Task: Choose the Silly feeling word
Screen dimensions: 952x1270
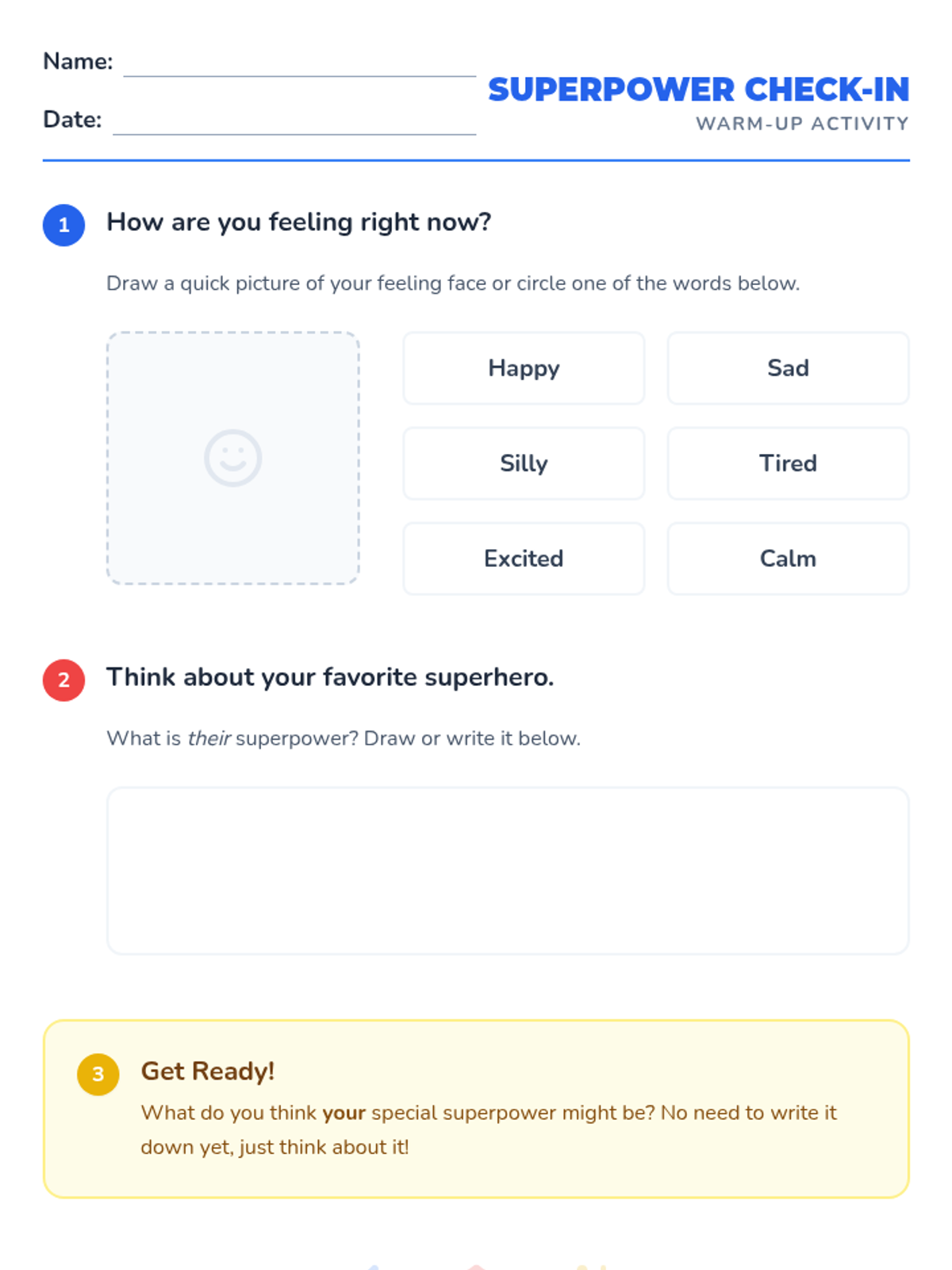Action: (x=524, y=464)
